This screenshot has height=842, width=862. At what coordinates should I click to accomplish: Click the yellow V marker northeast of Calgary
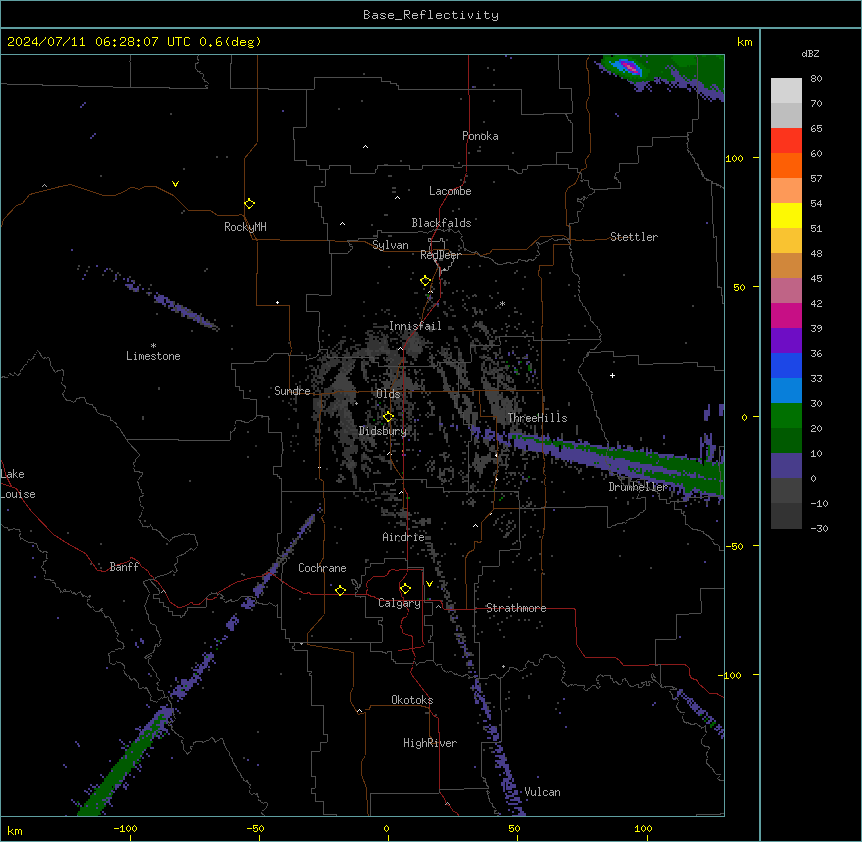[429, 584]
